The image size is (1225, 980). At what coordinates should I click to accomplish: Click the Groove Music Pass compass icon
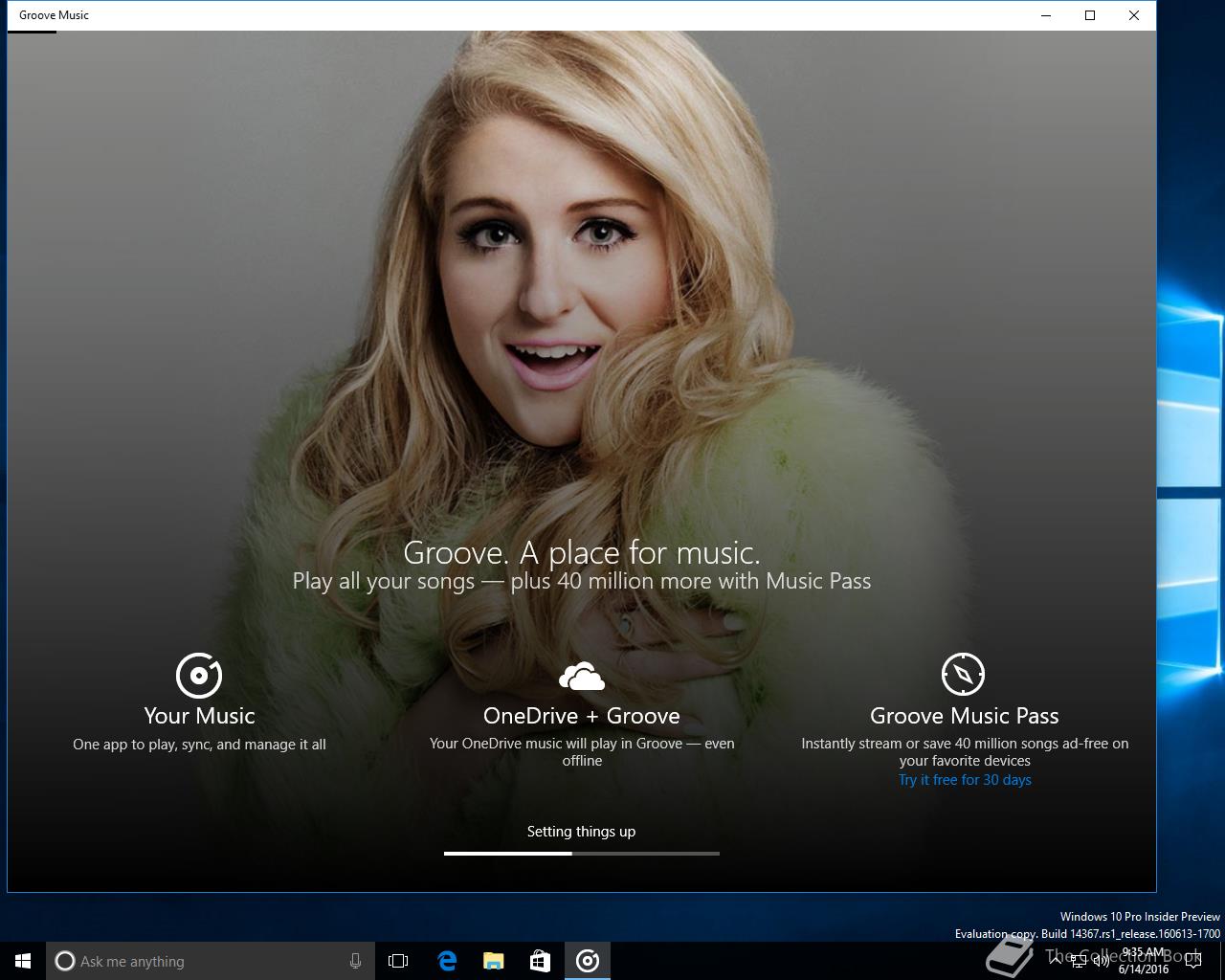[963, 675]
